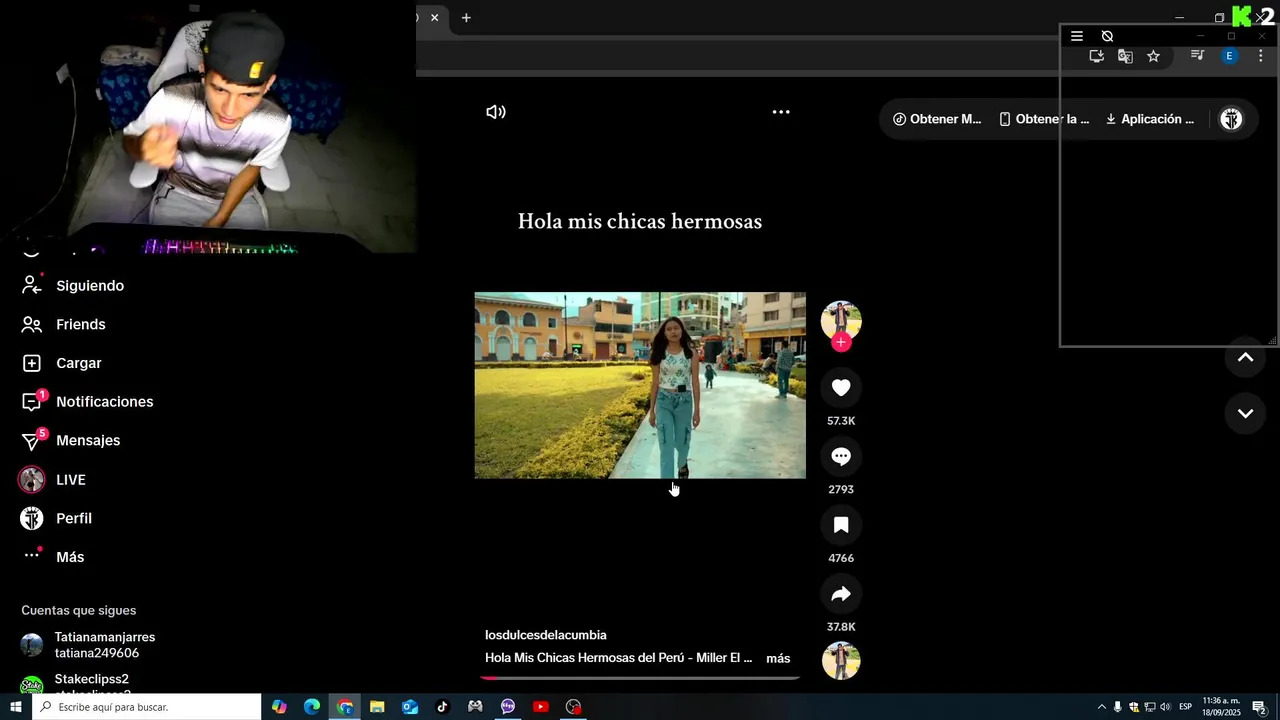Image resolution: width=1280 pixels, height=720 pixels.
Task: Open Windows Start menu
Action: (16, 707)
